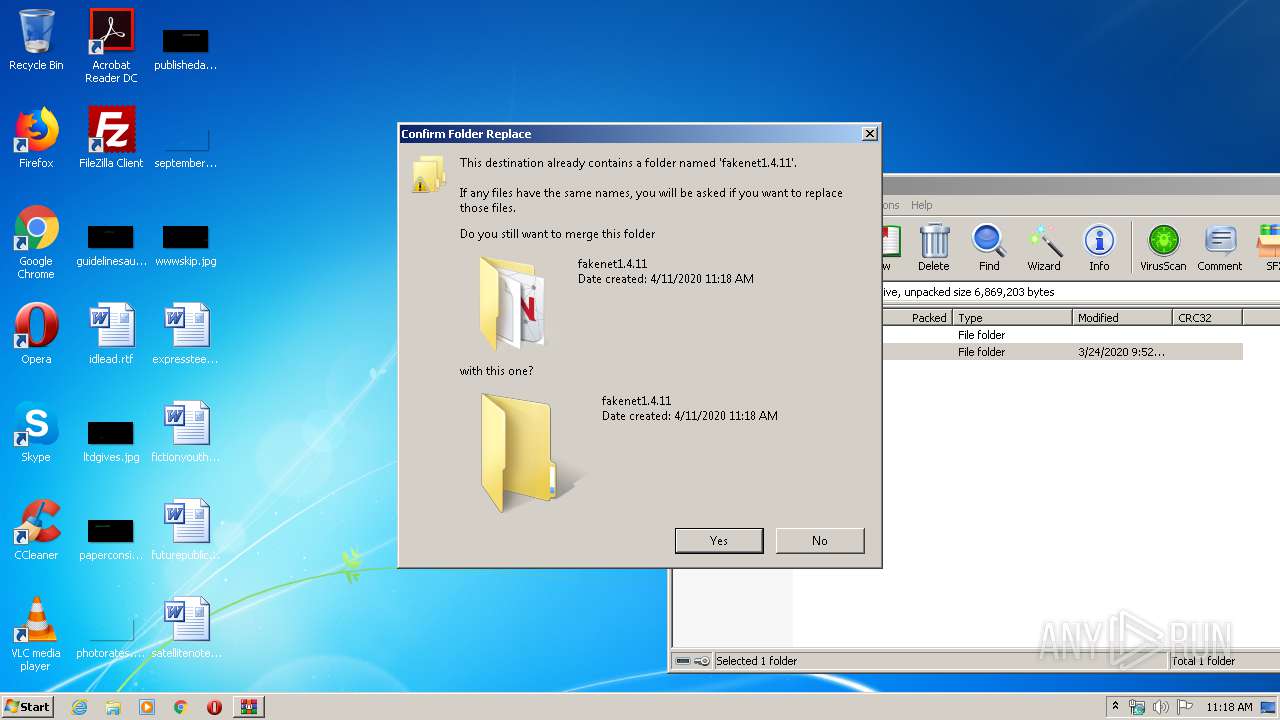Screen dimensions: 1280x720
Task: Sort archive list by Packed column
Action: point(917,317)
